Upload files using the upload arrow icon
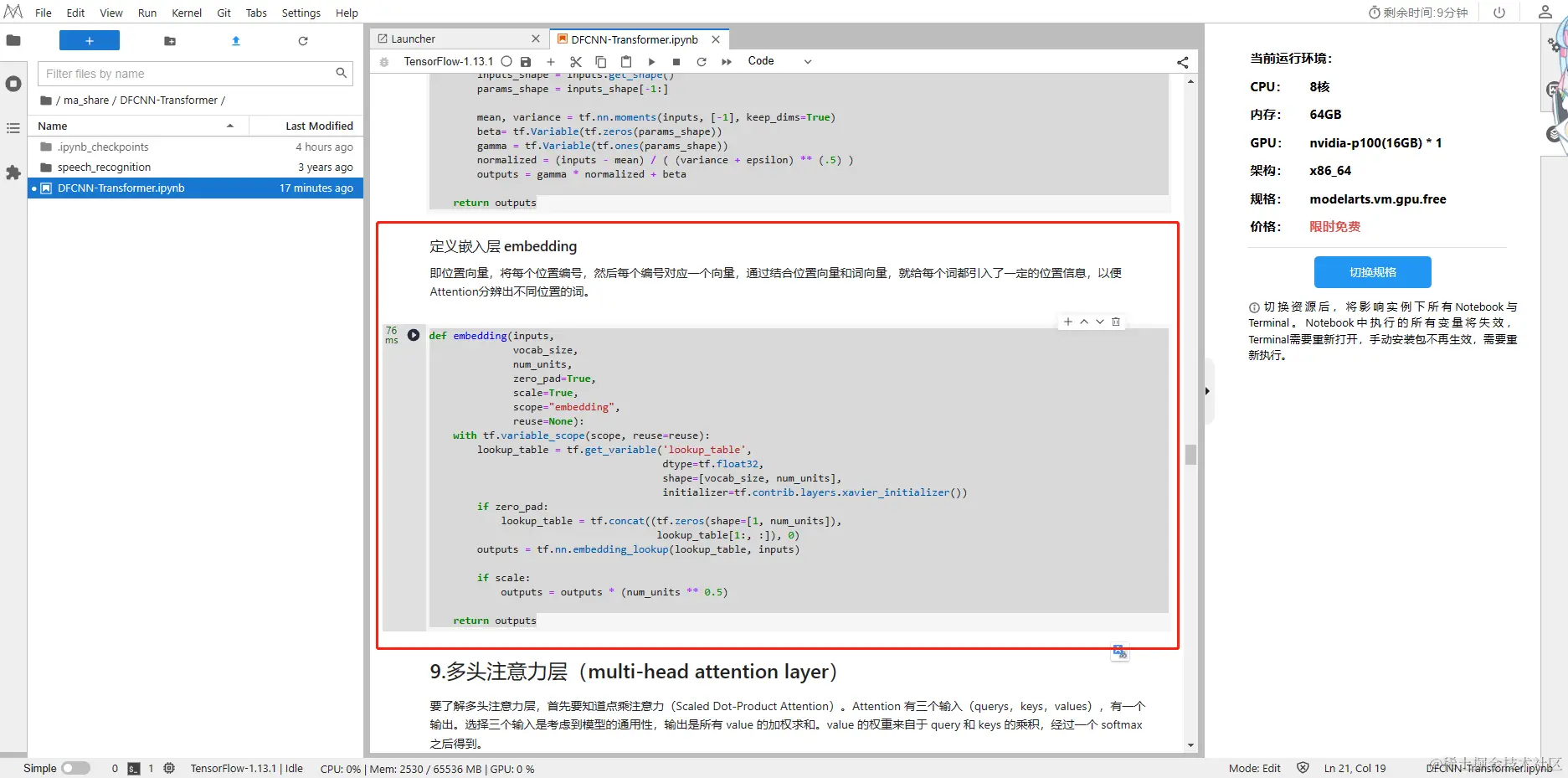 click(236, 41)
